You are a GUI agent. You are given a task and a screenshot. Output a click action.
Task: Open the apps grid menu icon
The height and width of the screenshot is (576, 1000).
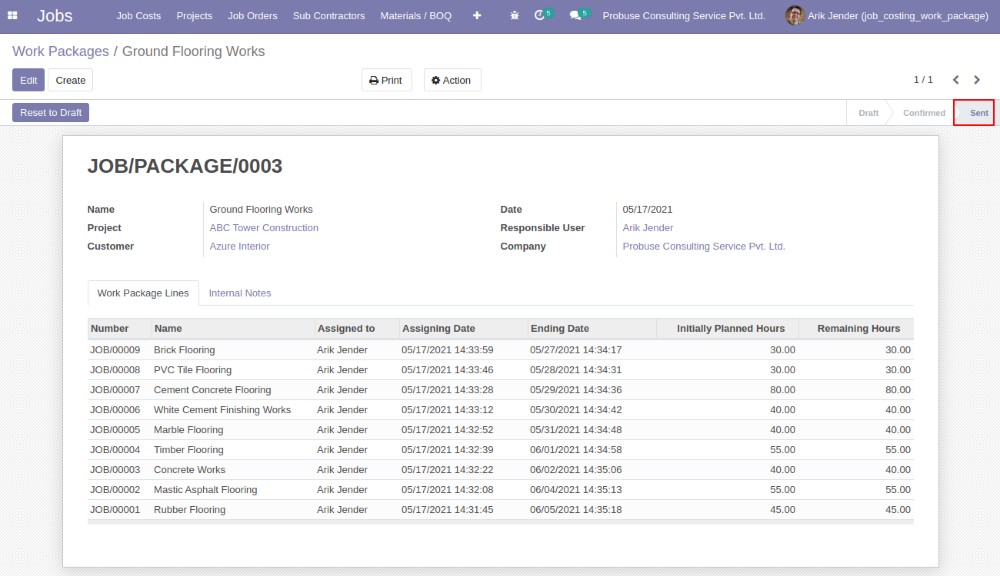coord(13,16)
